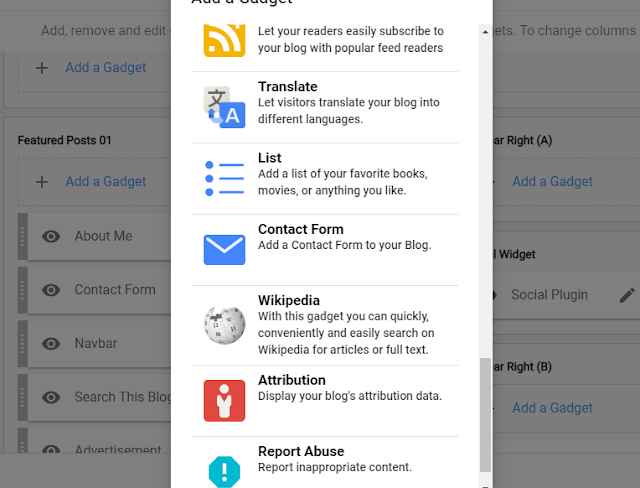Choose the bulleted List gadget icon
Viewport: 640px width, 488px height.
click(224, 178)
